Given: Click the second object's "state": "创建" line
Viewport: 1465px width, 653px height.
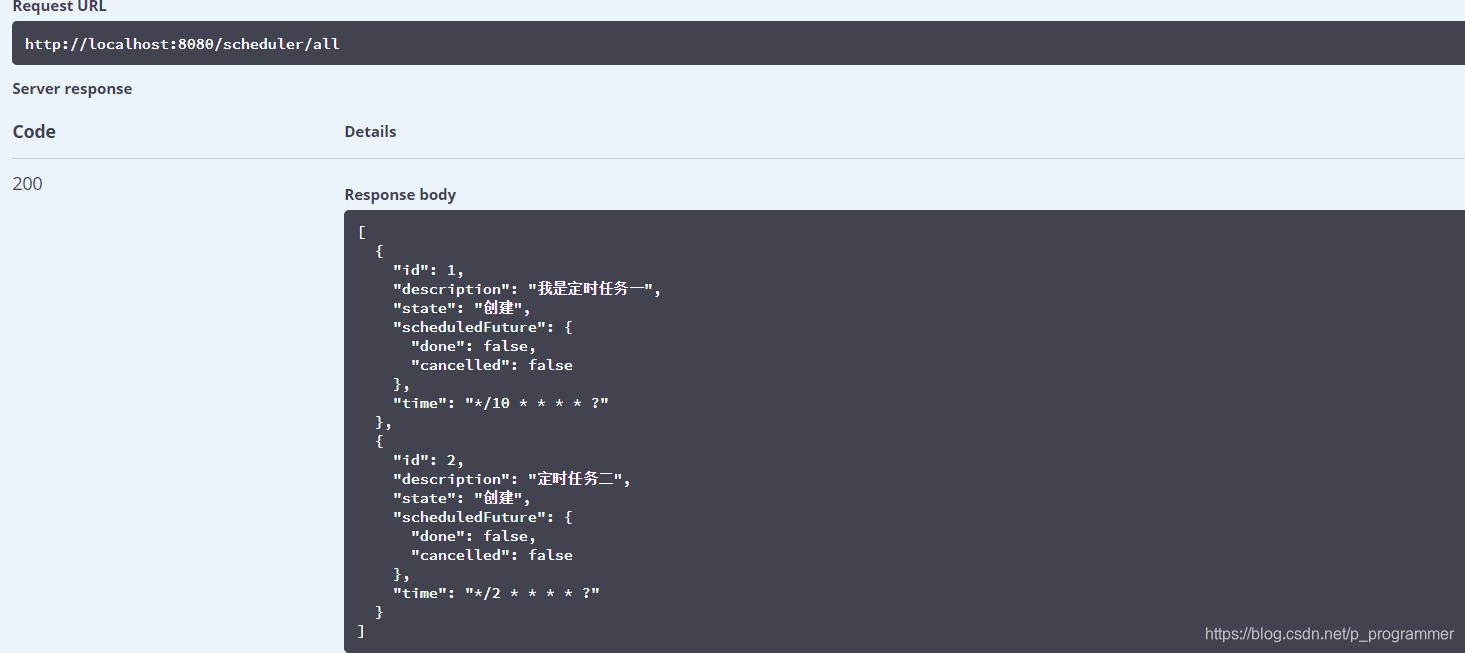Looking at the screenshot, I should click(x=461, y=498).
